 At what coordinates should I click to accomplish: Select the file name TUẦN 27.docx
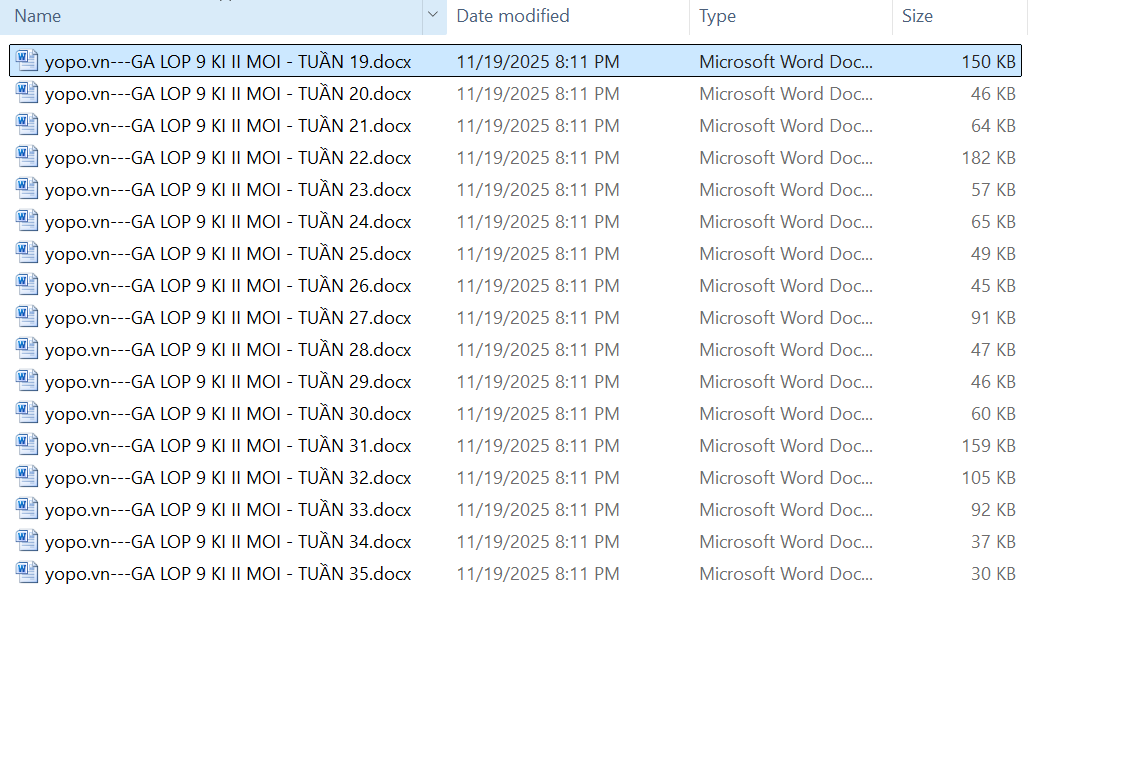(x=228, y=318)
